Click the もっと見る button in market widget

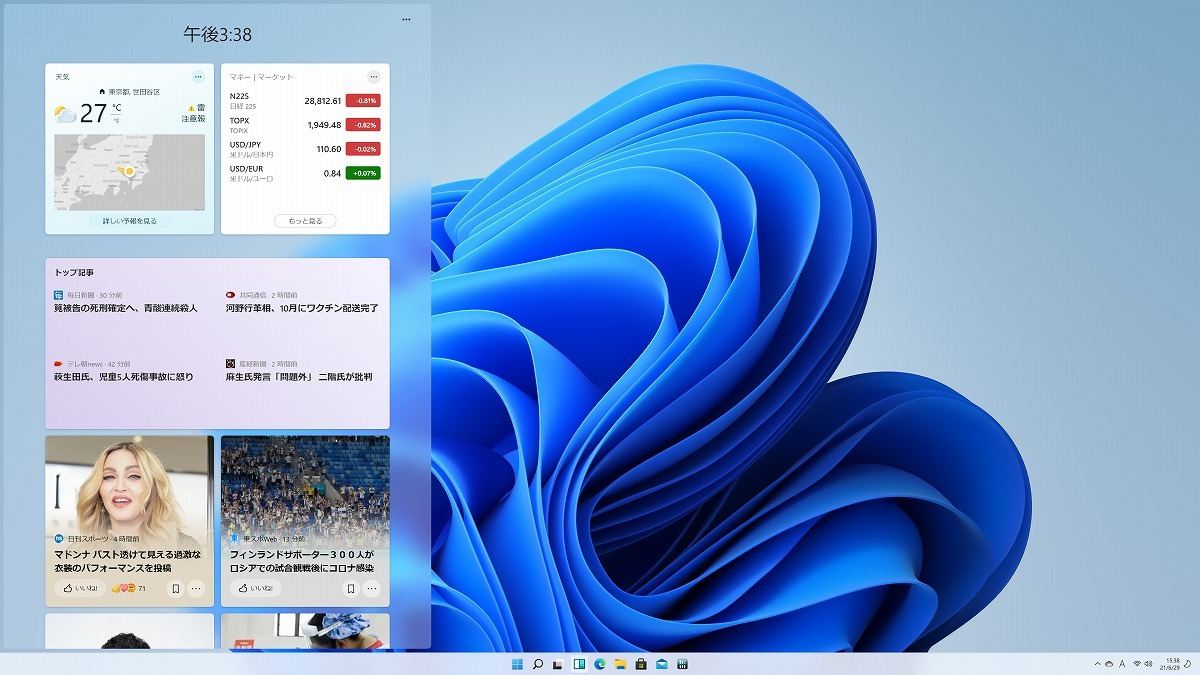(305, 220)
